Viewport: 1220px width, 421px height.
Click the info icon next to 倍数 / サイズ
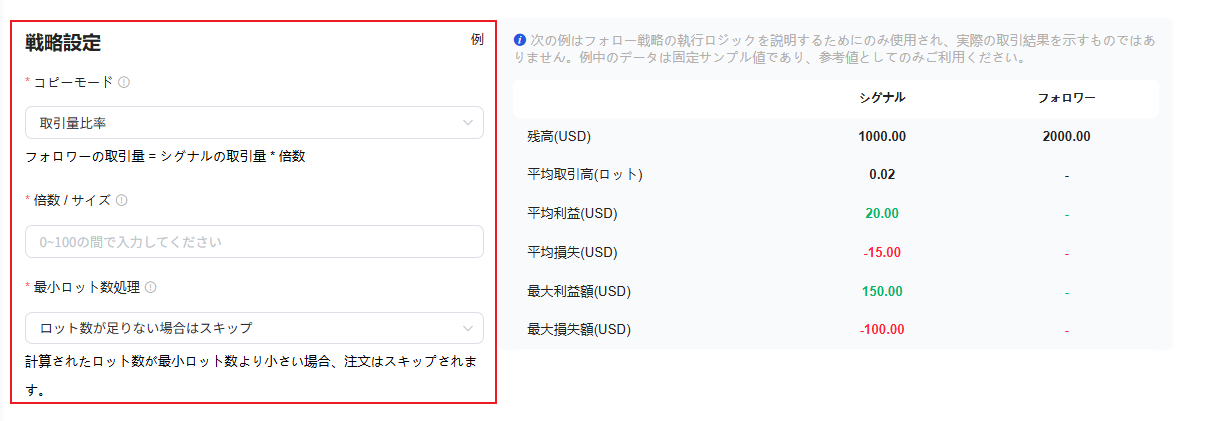click(121, 200)
